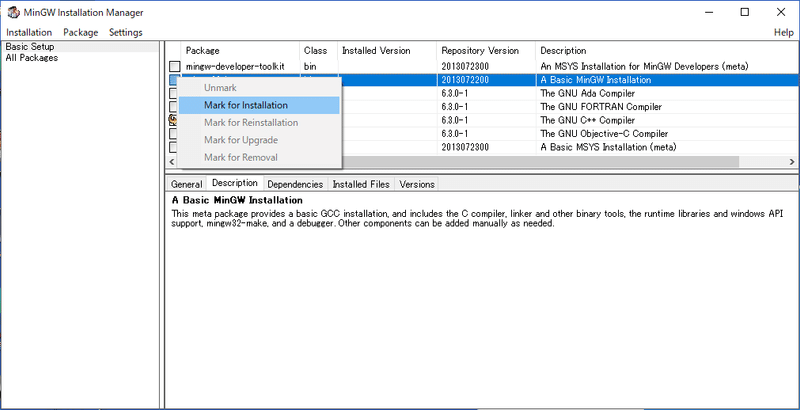Click Mark for Removal menu entry
The width and height of the screenshot is (800, 410).
tap(259, 157)
